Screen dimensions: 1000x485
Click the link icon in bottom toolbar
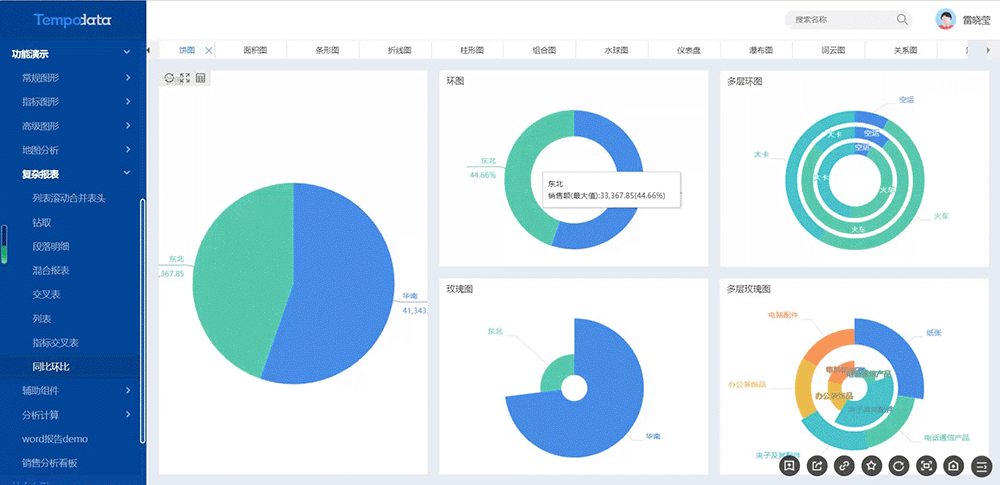[844, 466]
